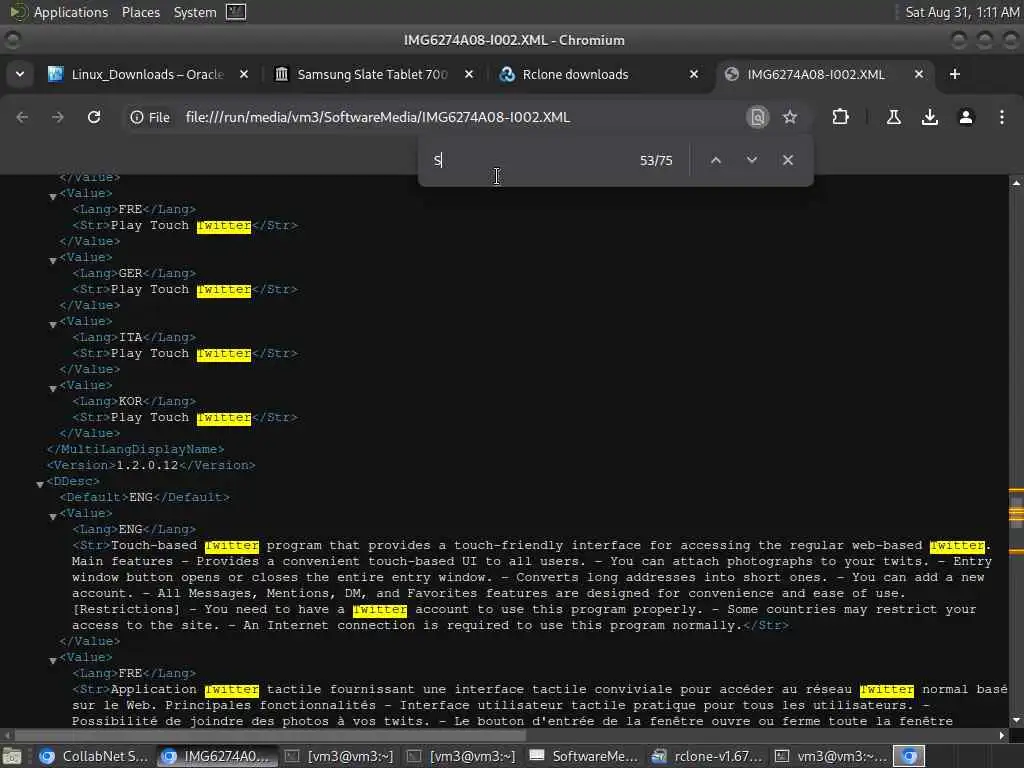Launch the terminal icon in top panel

236,12
